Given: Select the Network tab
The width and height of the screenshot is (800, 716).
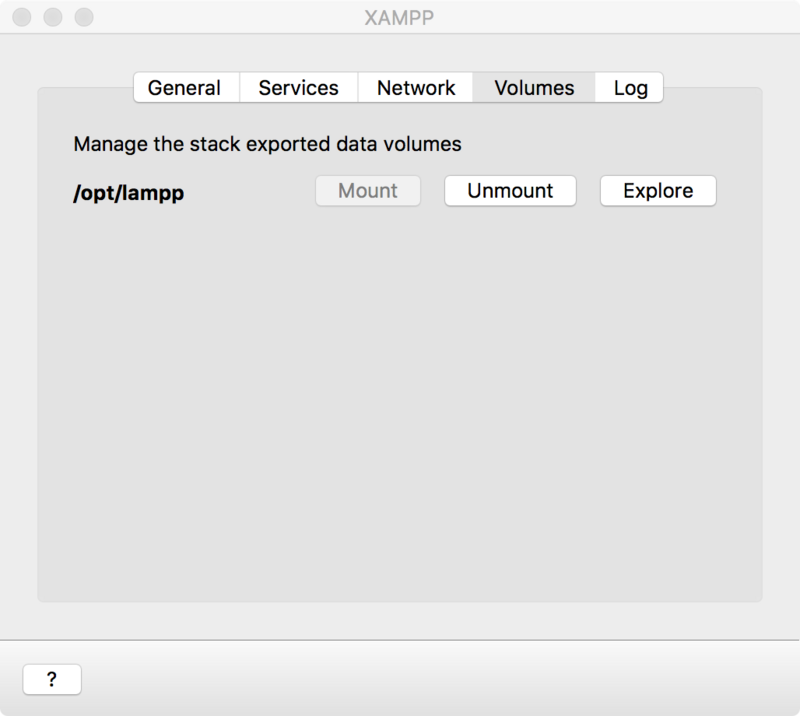Looking at the screenshot, I should (416, 88).
